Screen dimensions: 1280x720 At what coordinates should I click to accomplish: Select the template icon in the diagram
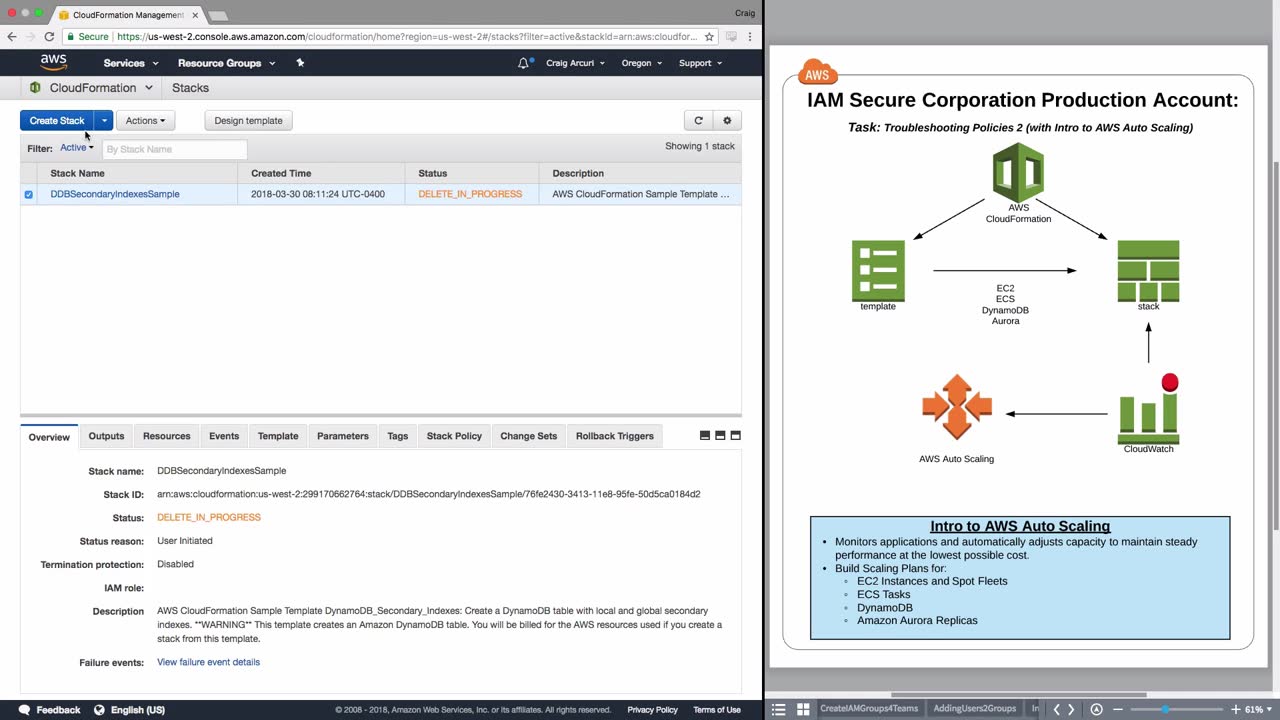878,271
